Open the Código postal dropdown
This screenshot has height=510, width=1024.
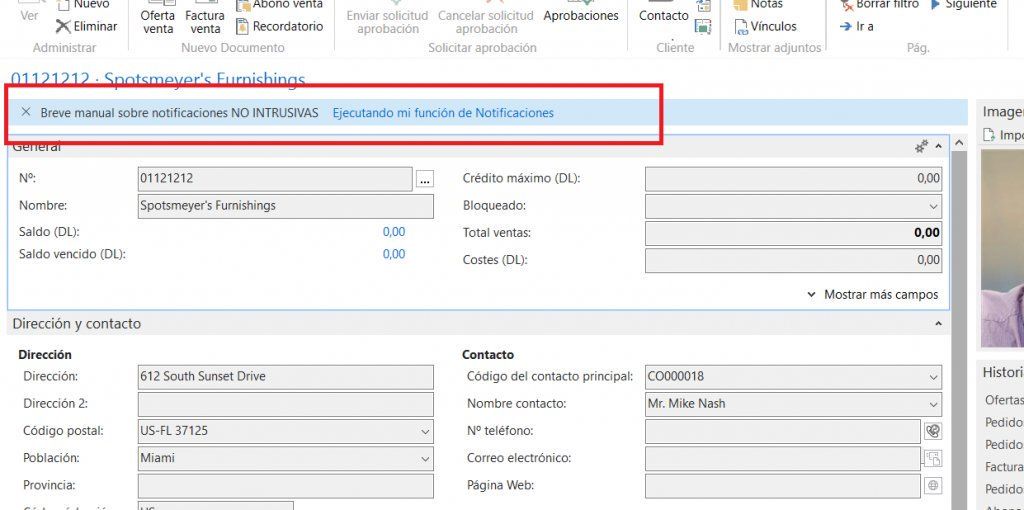425,431
